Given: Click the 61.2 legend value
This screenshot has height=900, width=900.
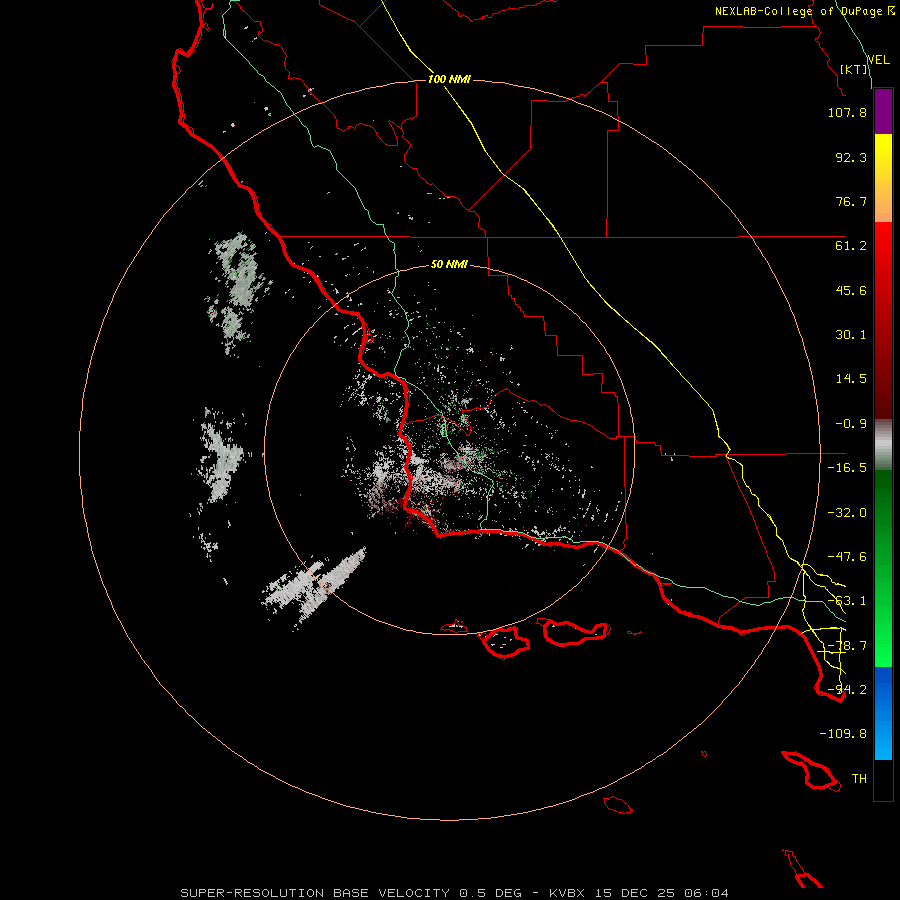Looking at the screenshot, I should point(851,246).
